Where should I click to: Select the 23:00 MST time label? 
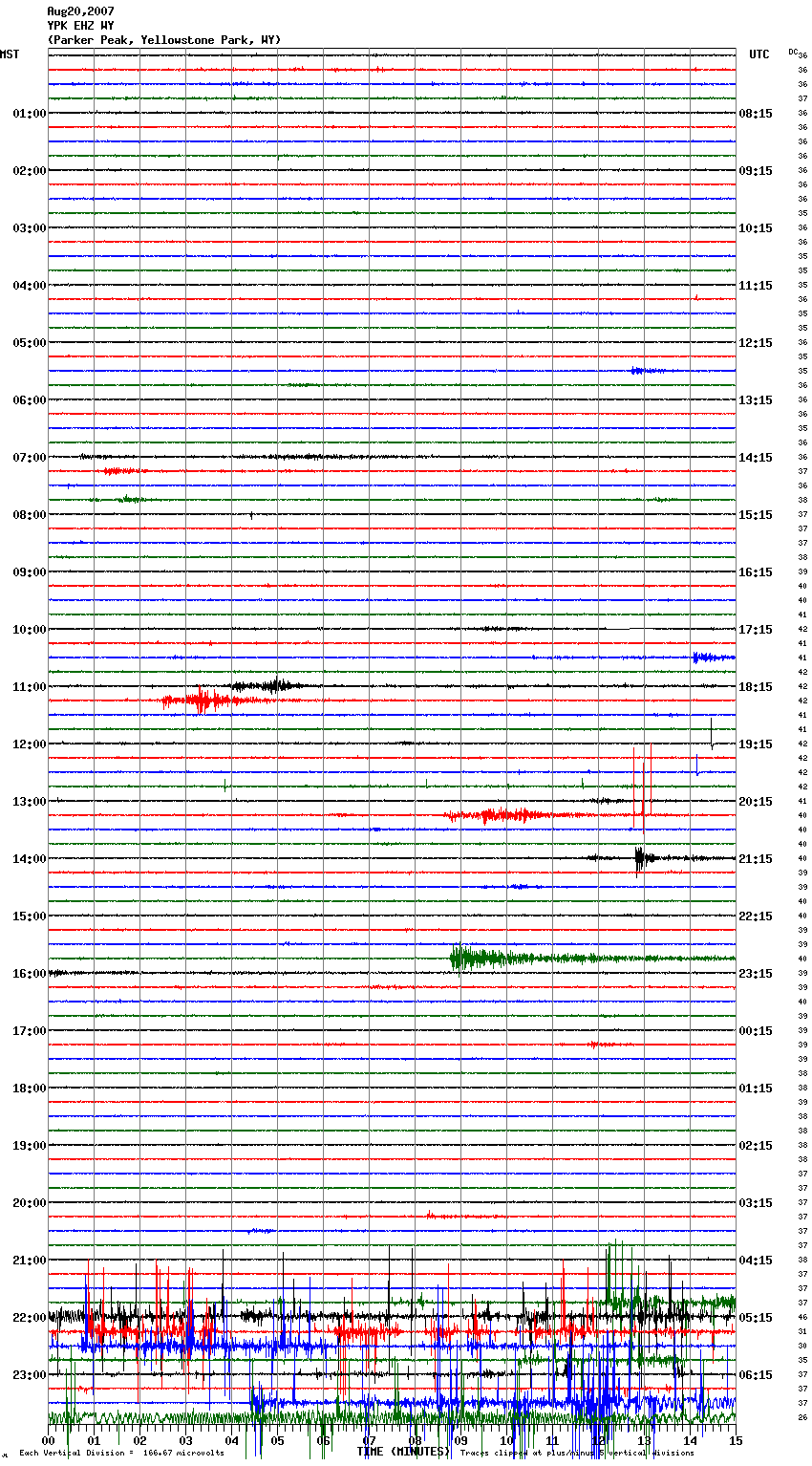[30, 1375]
